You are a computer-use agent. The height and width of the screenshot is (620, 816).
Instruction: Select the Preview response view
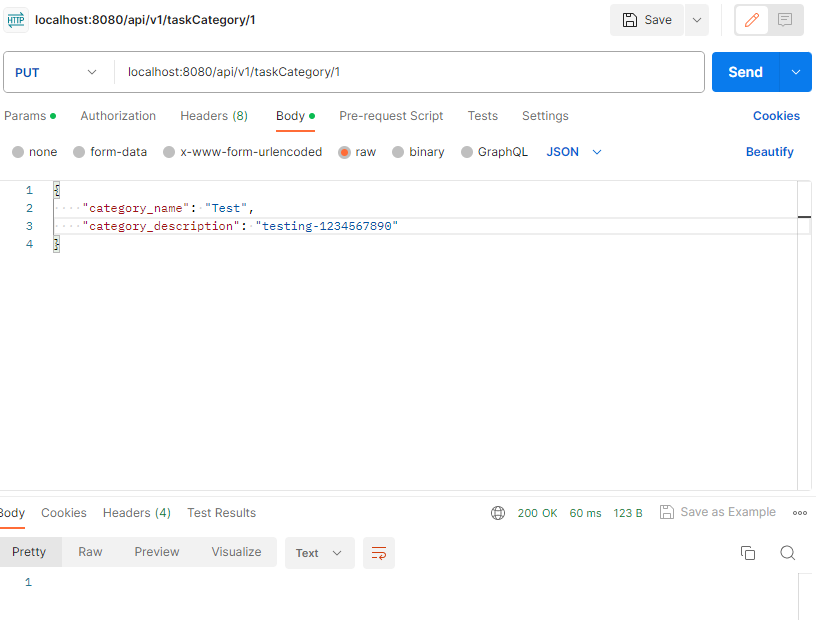(x=157, y=552)
